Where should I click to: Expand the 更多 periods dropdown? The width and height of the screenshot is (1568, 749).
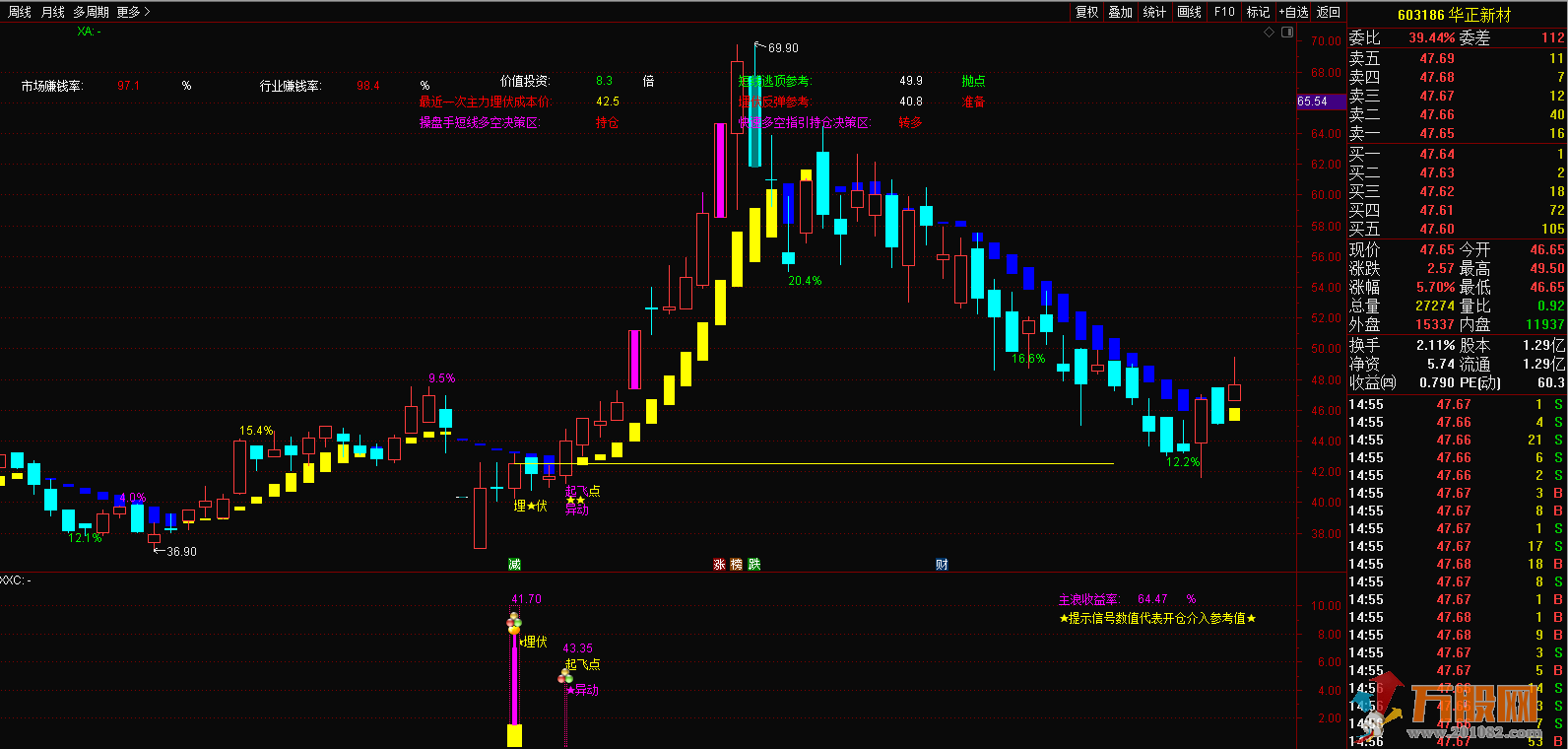133,12
